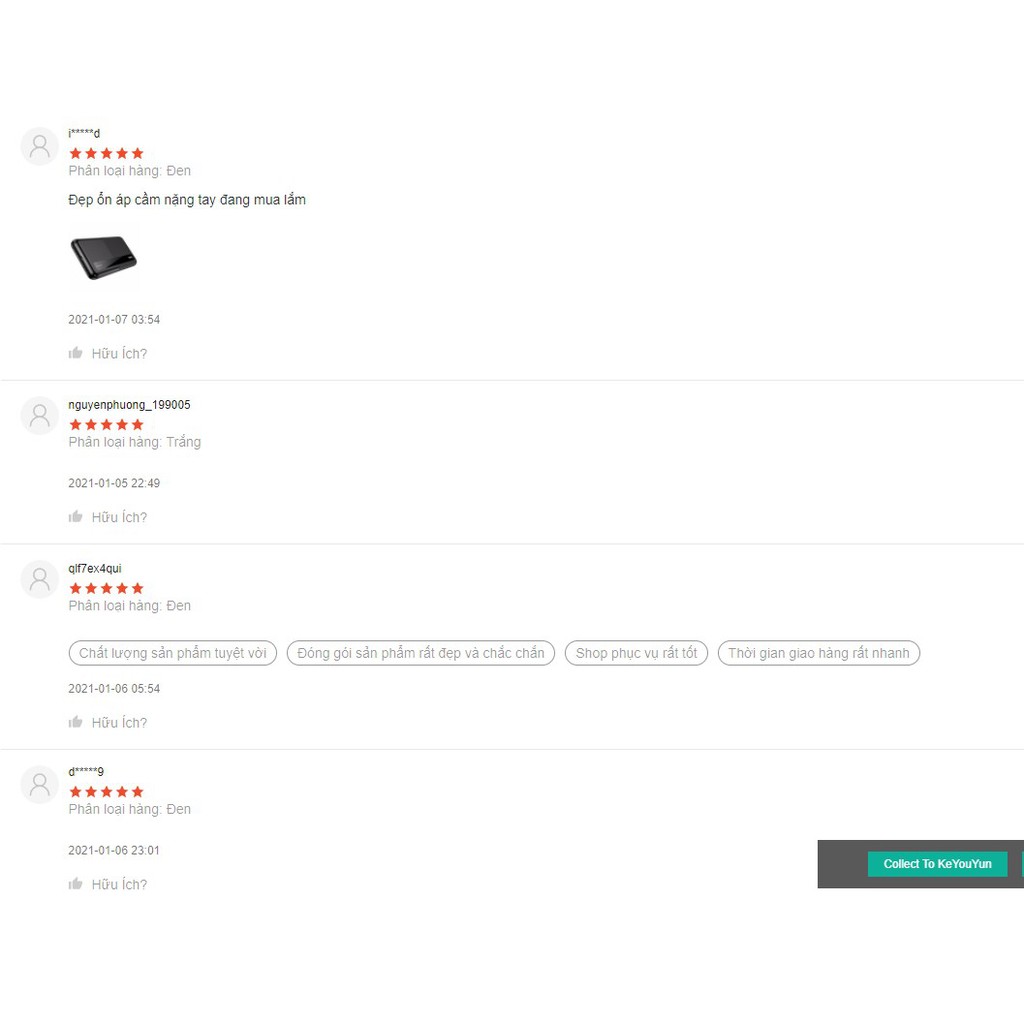Click thumbs-up icon on i*****d's review
This screenshot has width=1024, height=1024.
(x=76, y=353)
